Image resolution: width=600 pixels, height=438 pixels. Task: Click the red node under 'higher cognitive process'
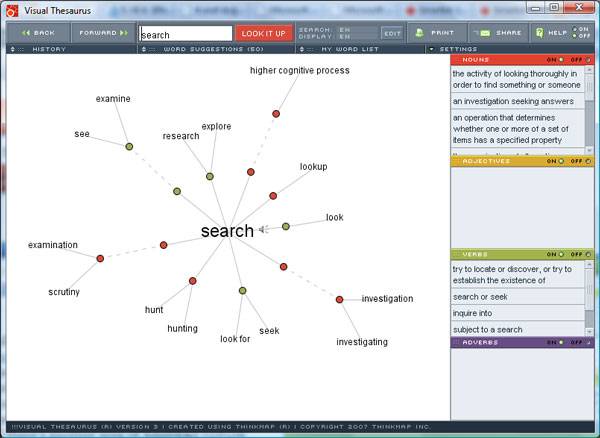[276, 114]
